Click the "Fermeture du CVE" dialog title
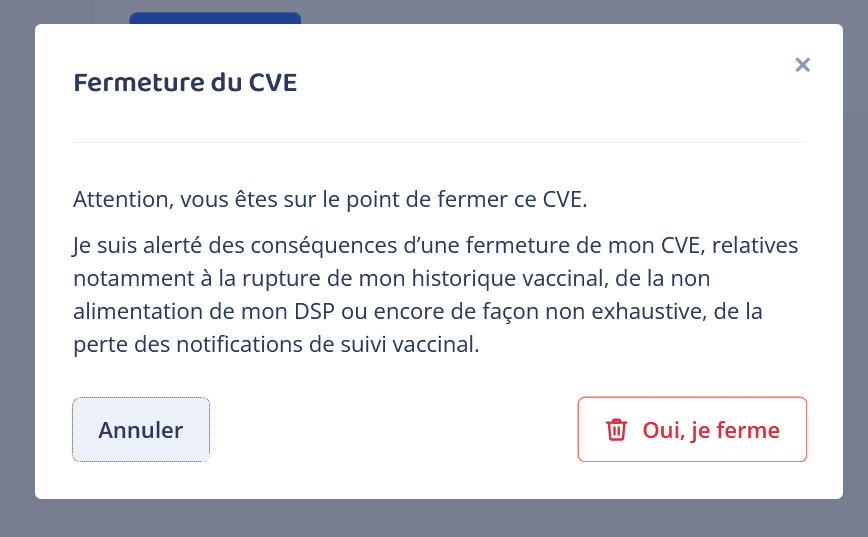The height and width of the screenshot is (537, 868). pyautogui.click(x=185, y=83)
